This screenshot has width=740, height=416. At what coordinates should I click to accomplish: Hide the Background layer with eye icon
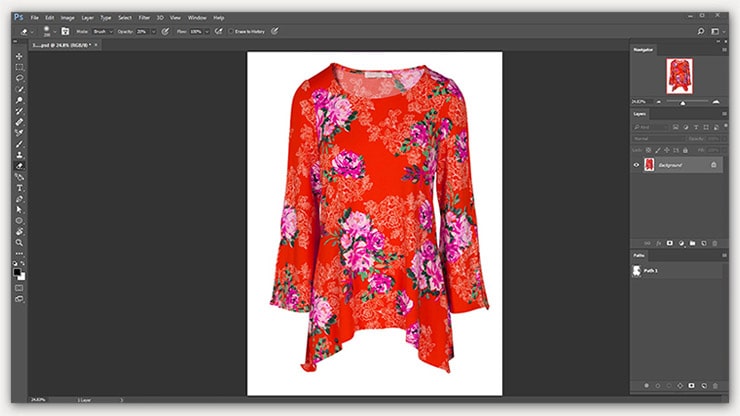point(636,165)
